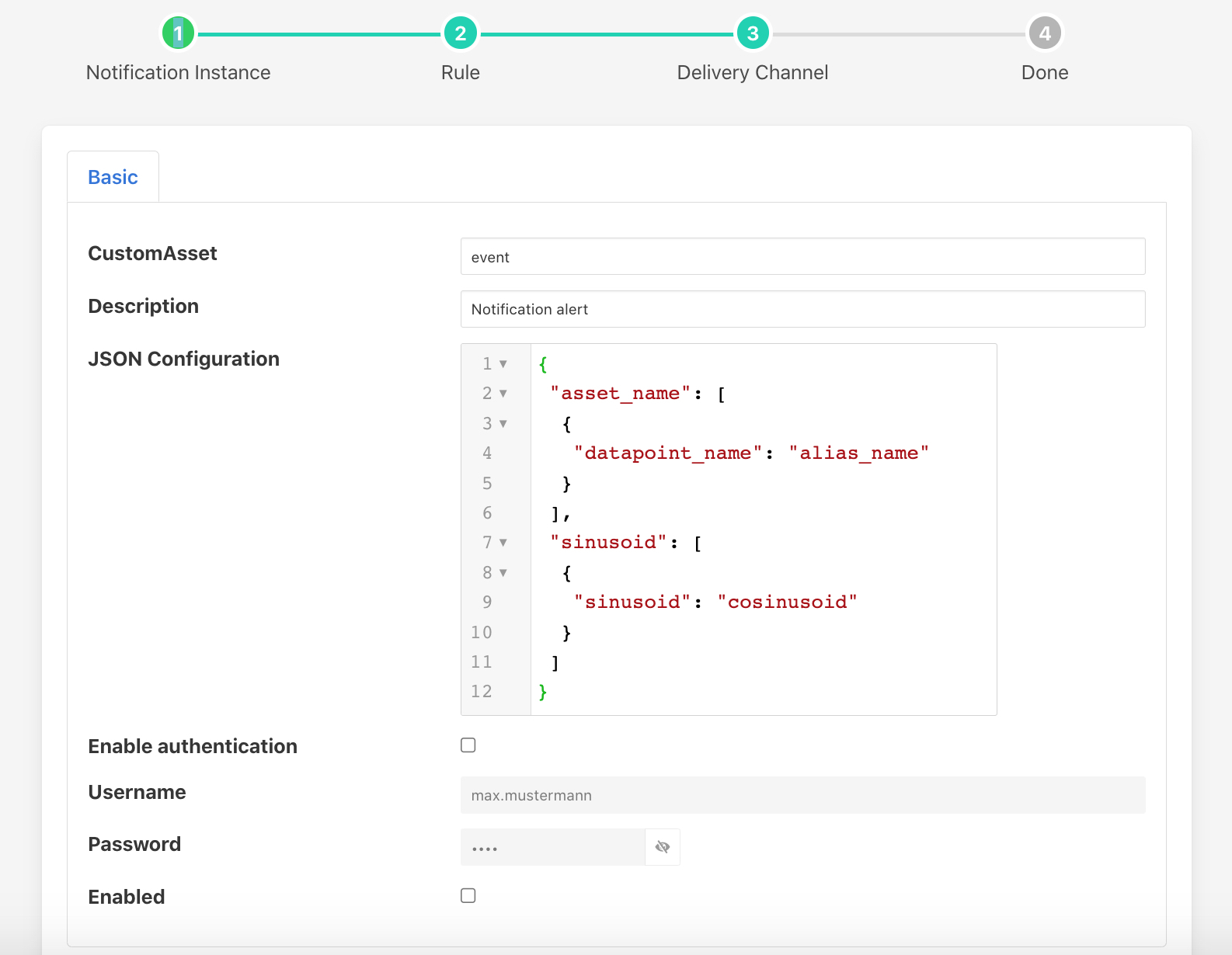The image size is (1232, 955).
Task: Click step 3 Delivery Channel circle
Action: pos(753,33)
